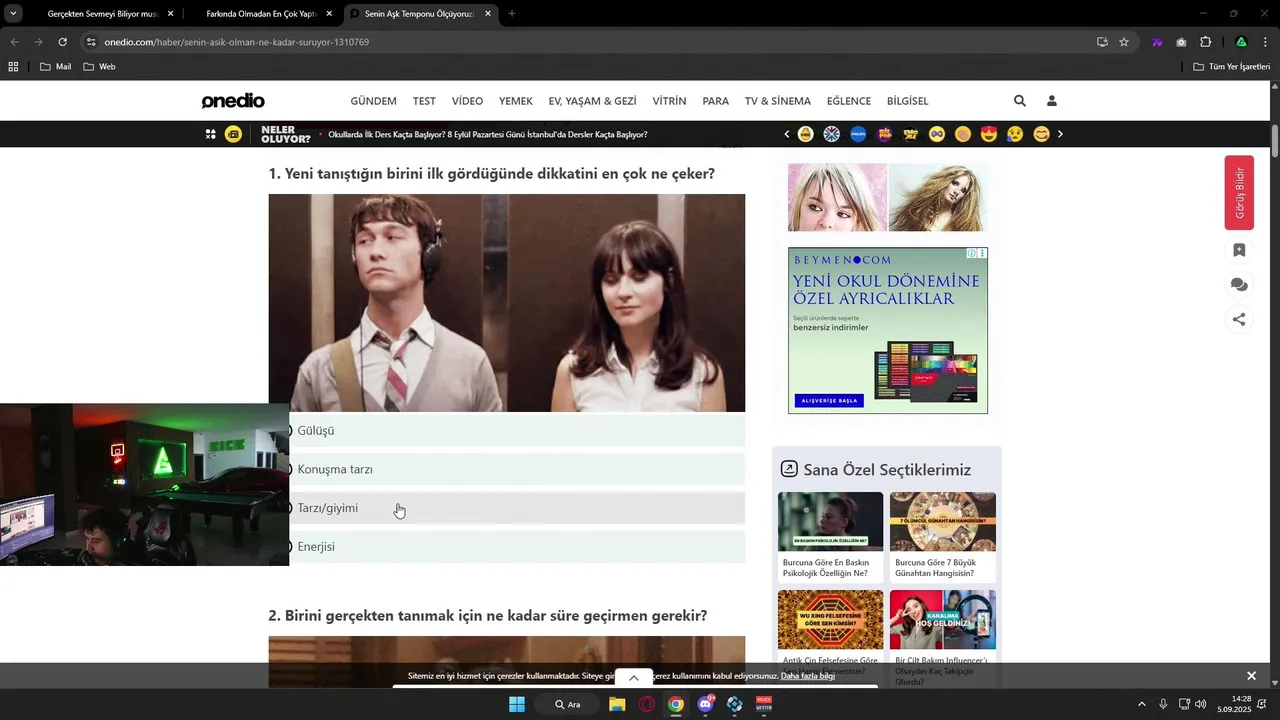Image resolution: width=1280 pixels, height=720 pixels.
Task: Show hidden system tray icons
Action: [1142, 704]
